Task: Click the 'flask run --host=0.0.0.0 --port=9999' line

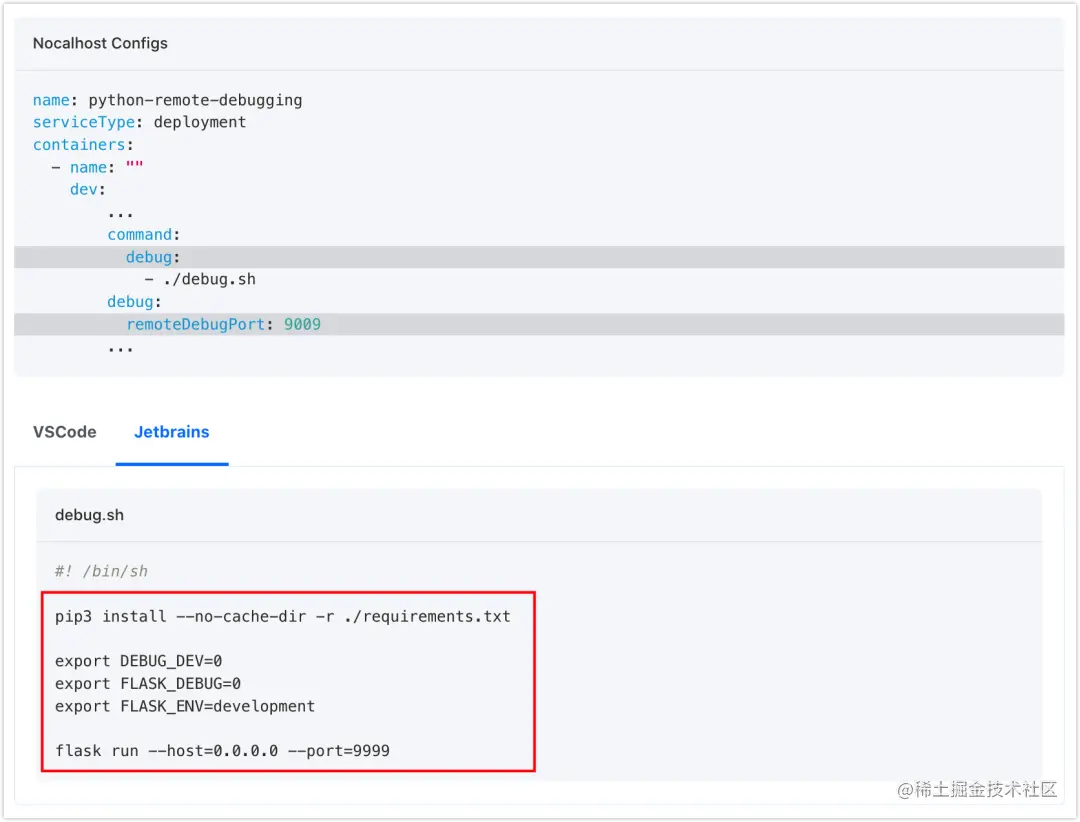Action: 222,751
